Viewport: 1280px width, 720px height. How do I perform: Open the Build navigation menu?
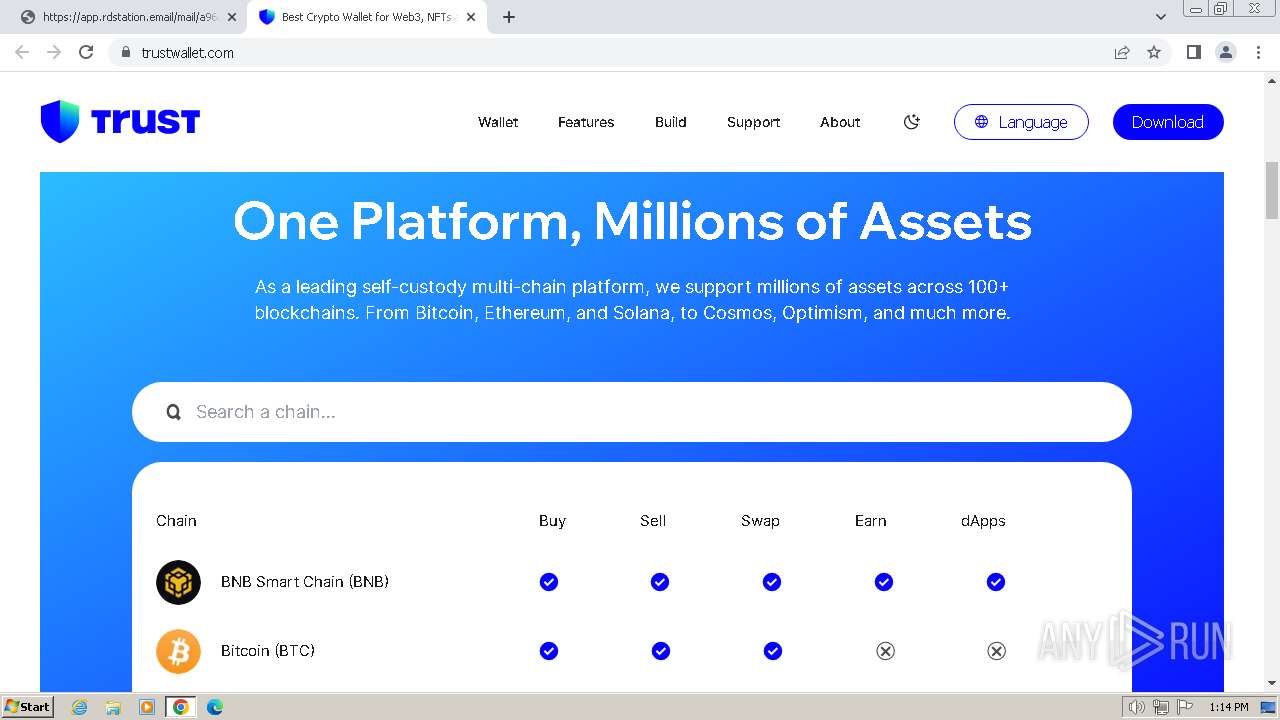coord(670,122)
